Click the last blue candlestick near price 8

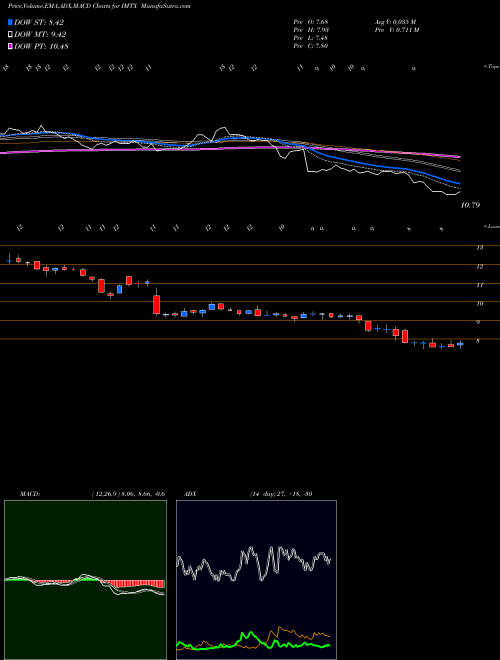coord(460,344)
